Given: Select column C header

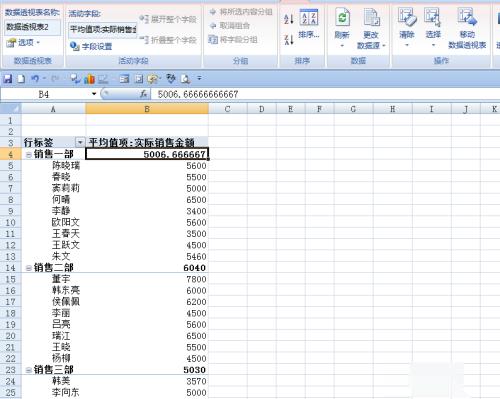Looking at the screenshot, I should pos(228,109).
